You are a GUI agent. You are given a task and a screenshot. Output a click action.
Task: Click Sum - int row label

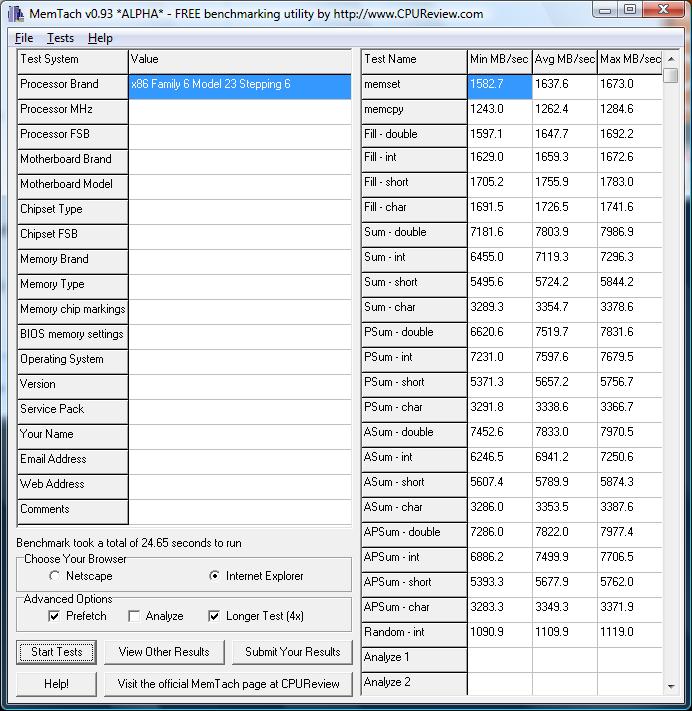pyautogui.click(x=414, y=259)
